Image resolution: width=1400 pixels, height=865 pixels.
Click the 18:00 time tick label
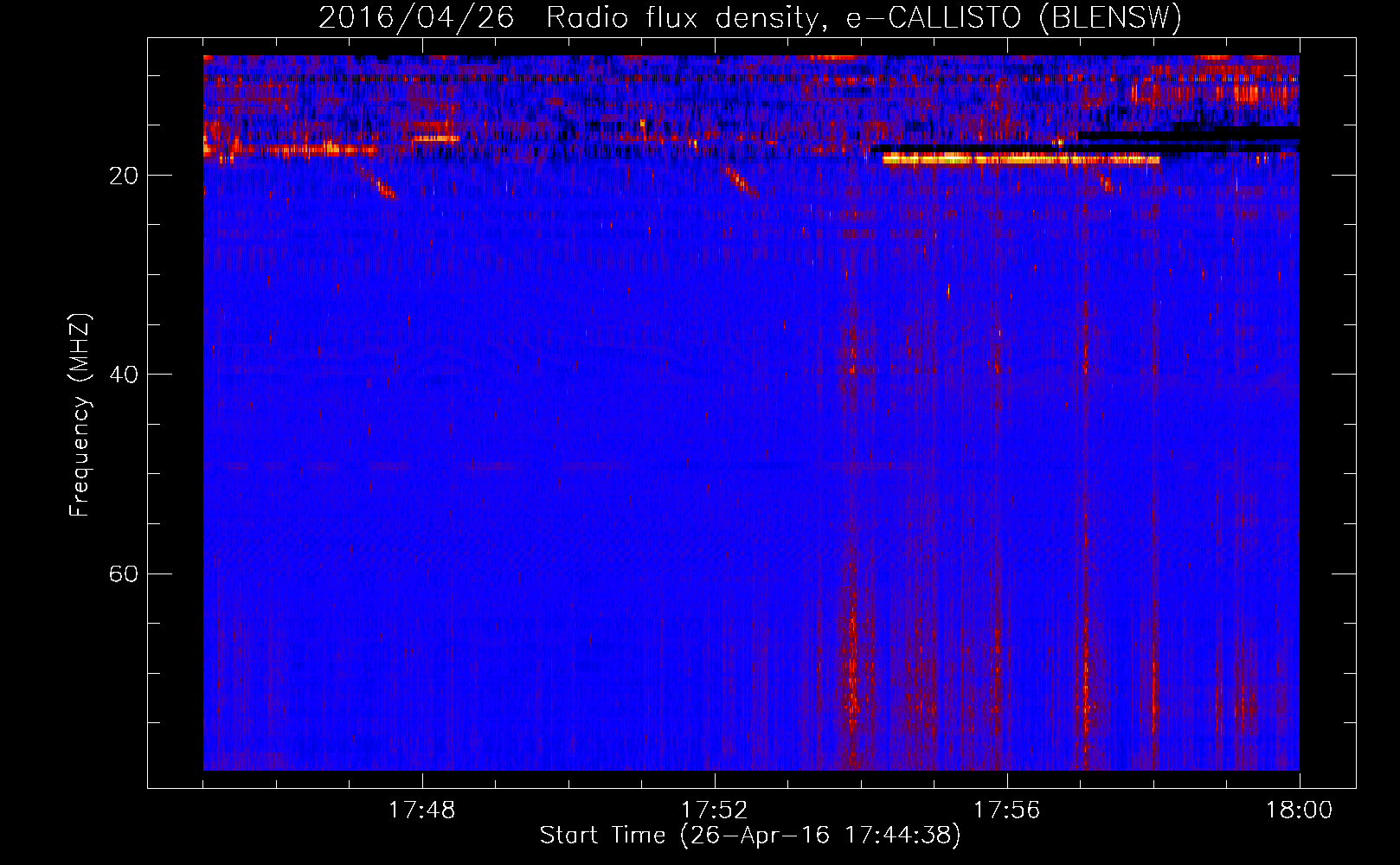pyautogui.click(x=1299, y=811)
